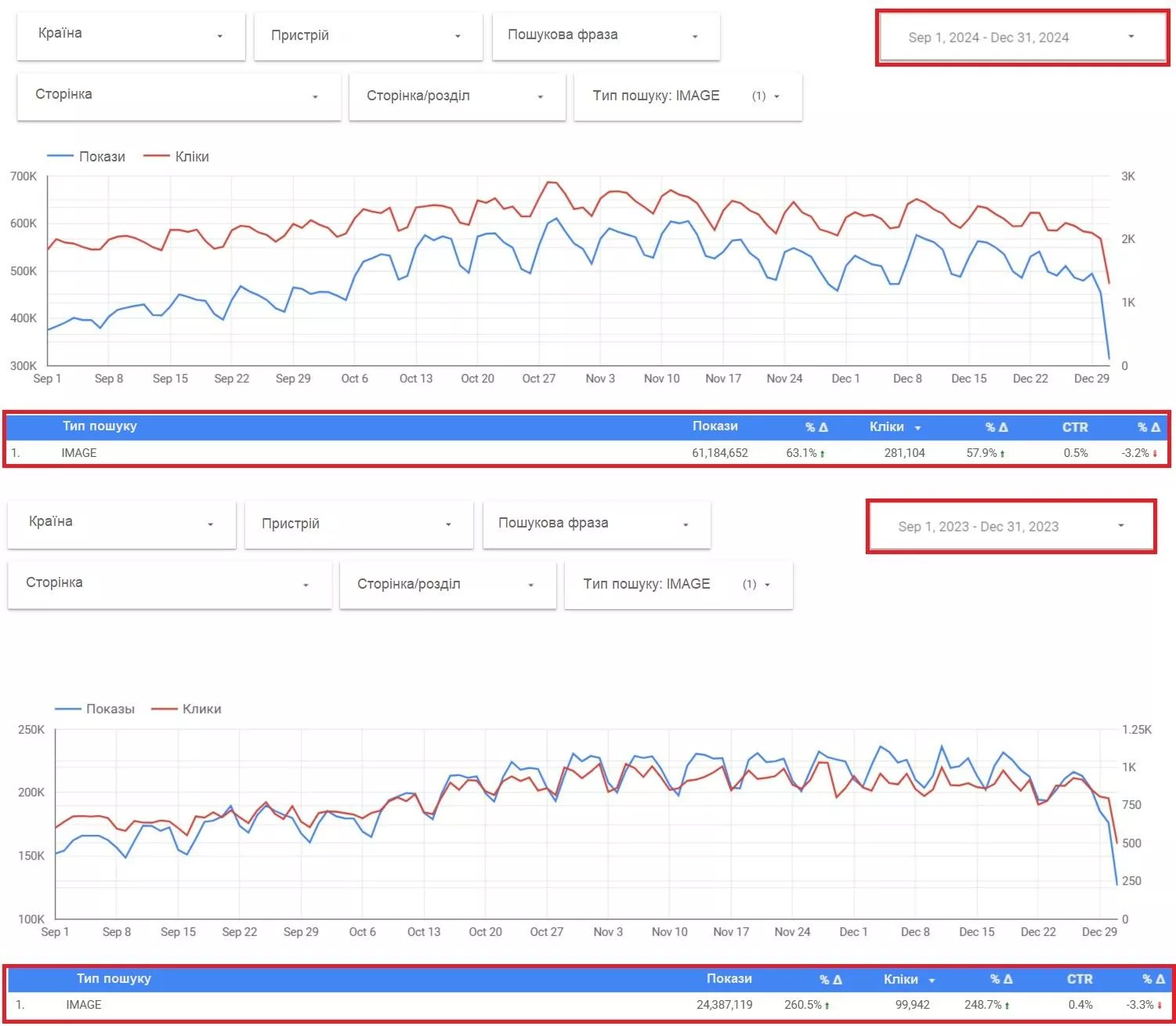Click the 250K axis label on the 2023 chart
The height and width of the screenshot is (1026, 1176).
31,730
